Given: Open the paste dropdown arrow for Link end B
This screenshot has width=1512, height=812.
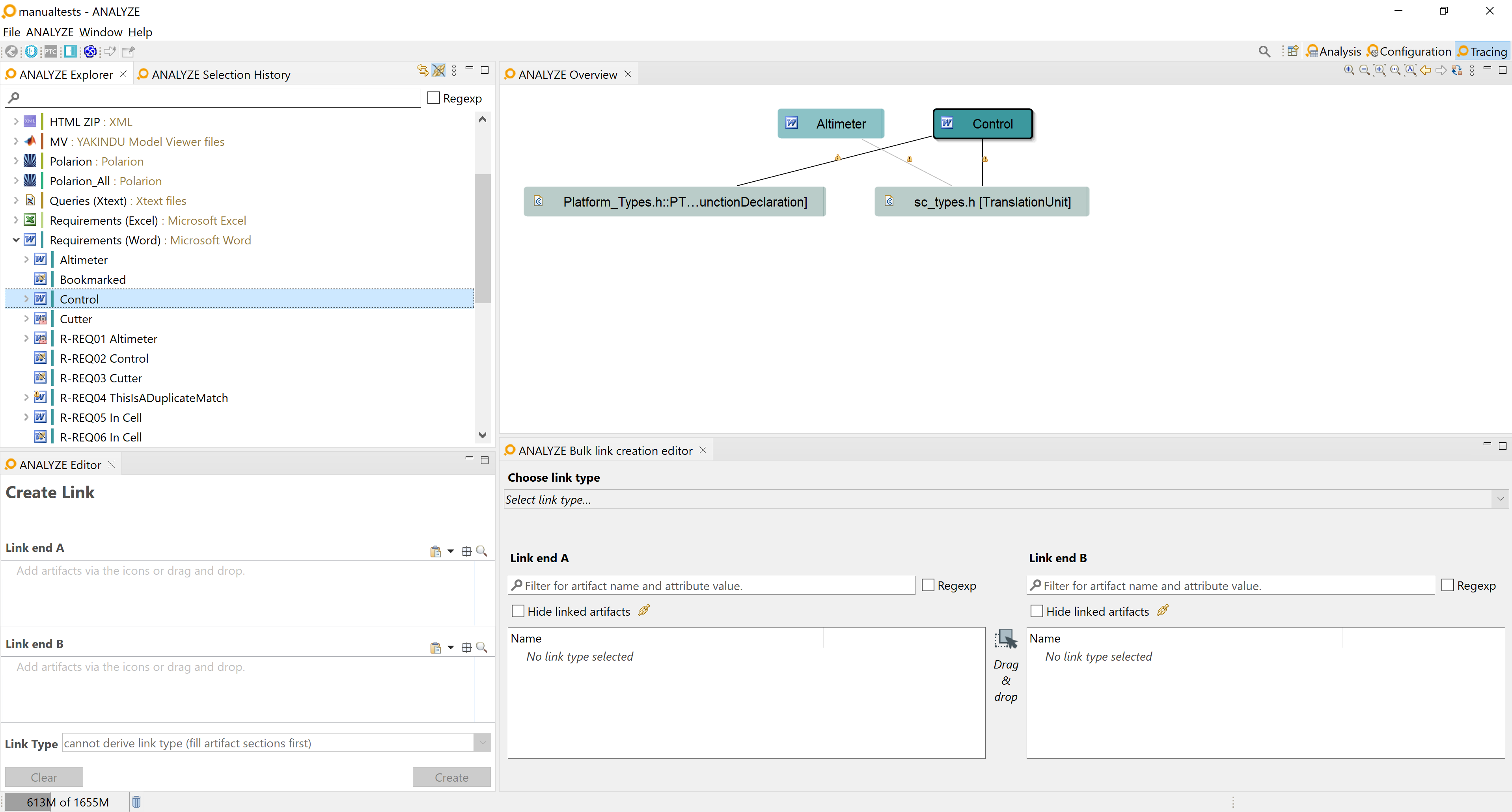Looking at the screenshot, I should pos(451,648).
